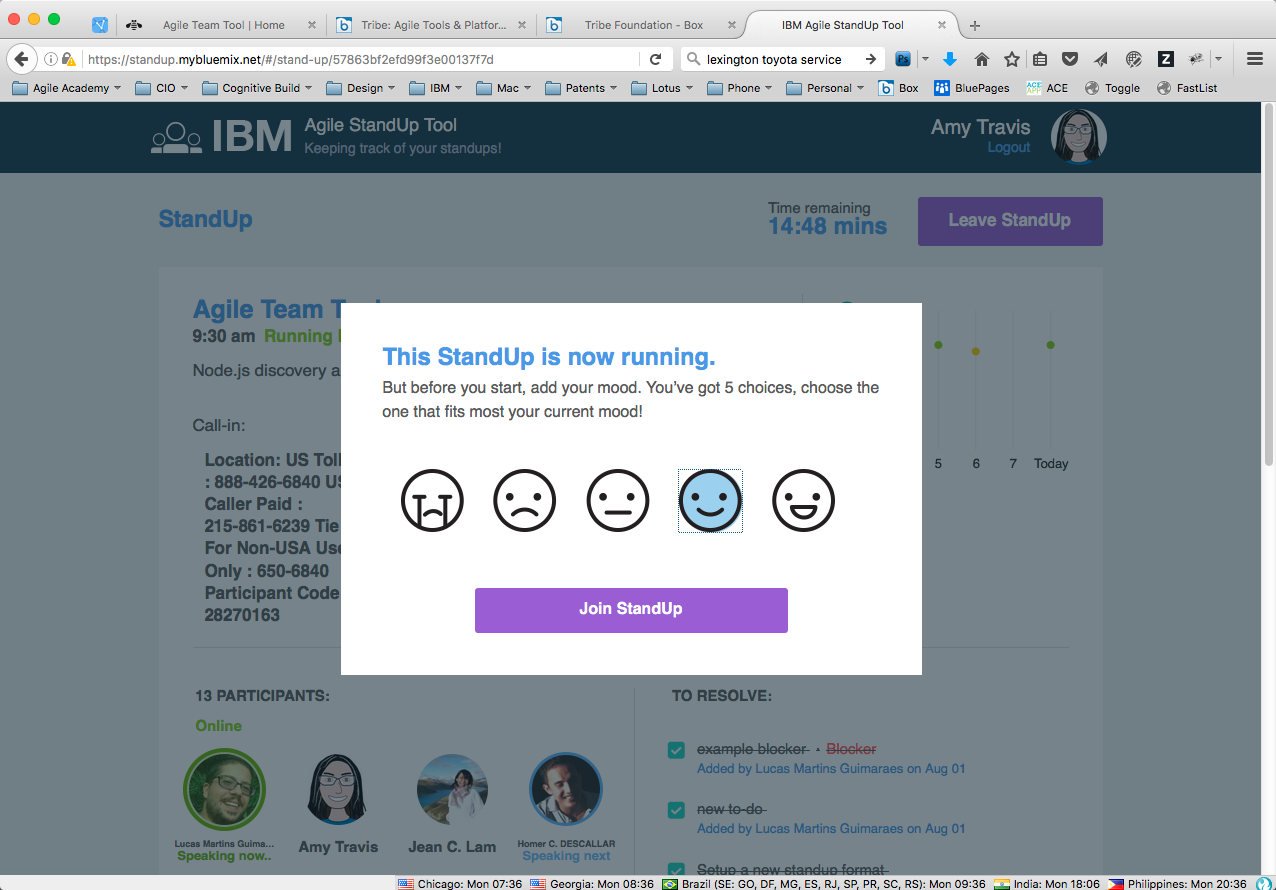1276x890 pixels.
Task: Open Amy Travis profile avatar in header
Action: click(x=1079, y=137)
